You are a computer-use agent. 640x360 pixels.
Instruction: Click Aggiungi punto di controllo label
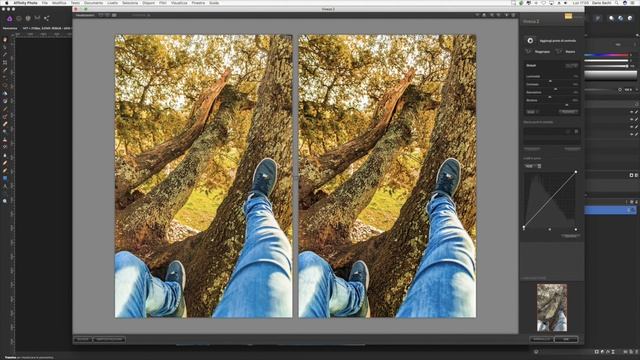558,41
